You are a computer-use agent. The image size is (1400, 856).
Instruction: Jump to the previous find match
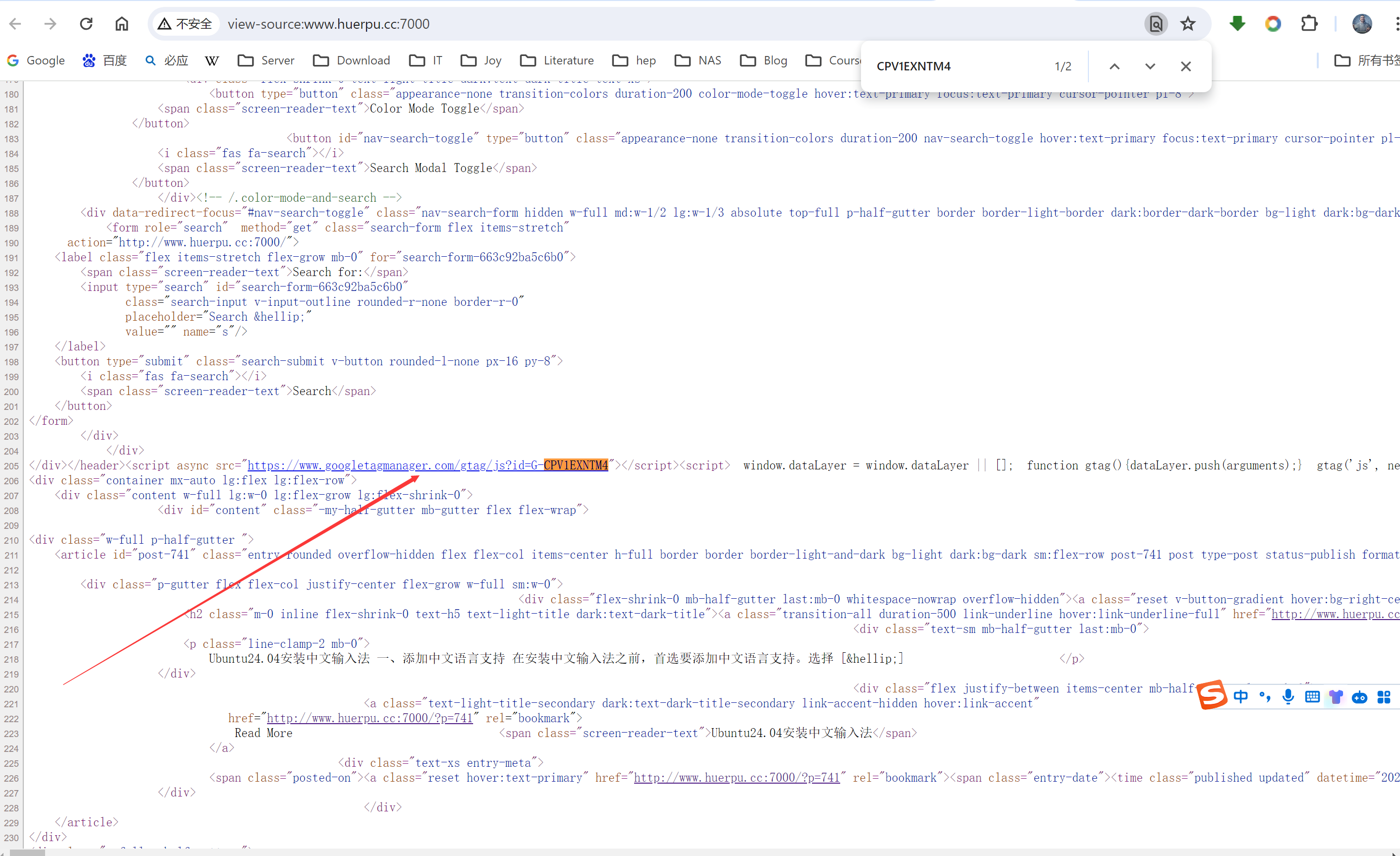[1115, 66]
